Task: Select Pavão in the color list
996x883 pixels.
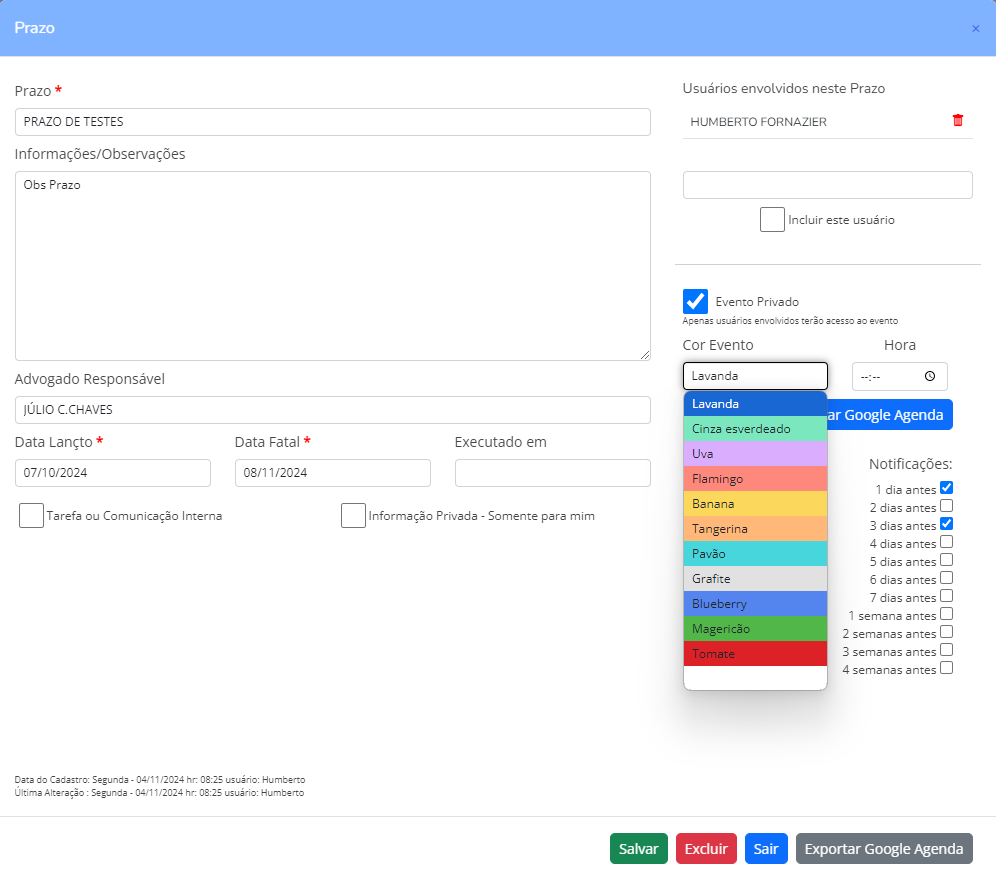Action: click(755, 554)
